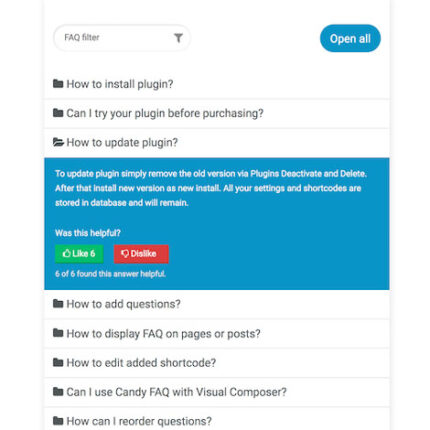Expand How can I reorder questions
The image size is (430, 430).
[217, 419]
